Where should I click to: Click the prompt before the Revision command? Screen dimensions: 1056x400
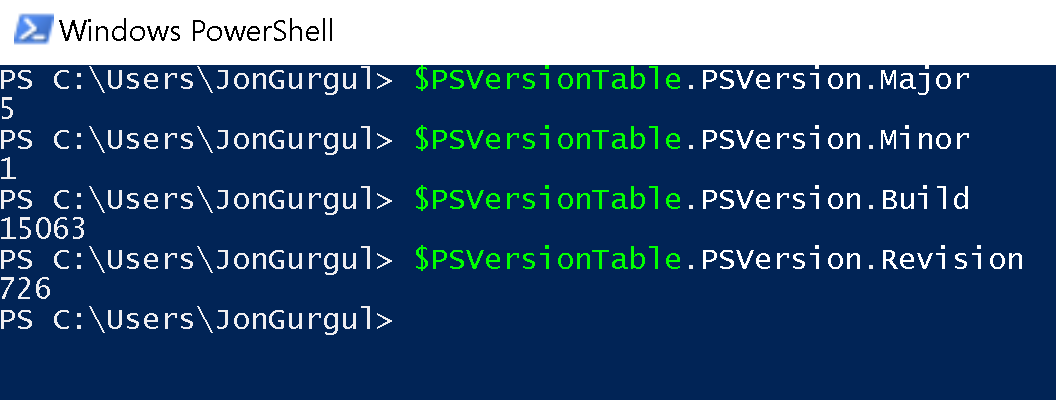pos(197,259)
